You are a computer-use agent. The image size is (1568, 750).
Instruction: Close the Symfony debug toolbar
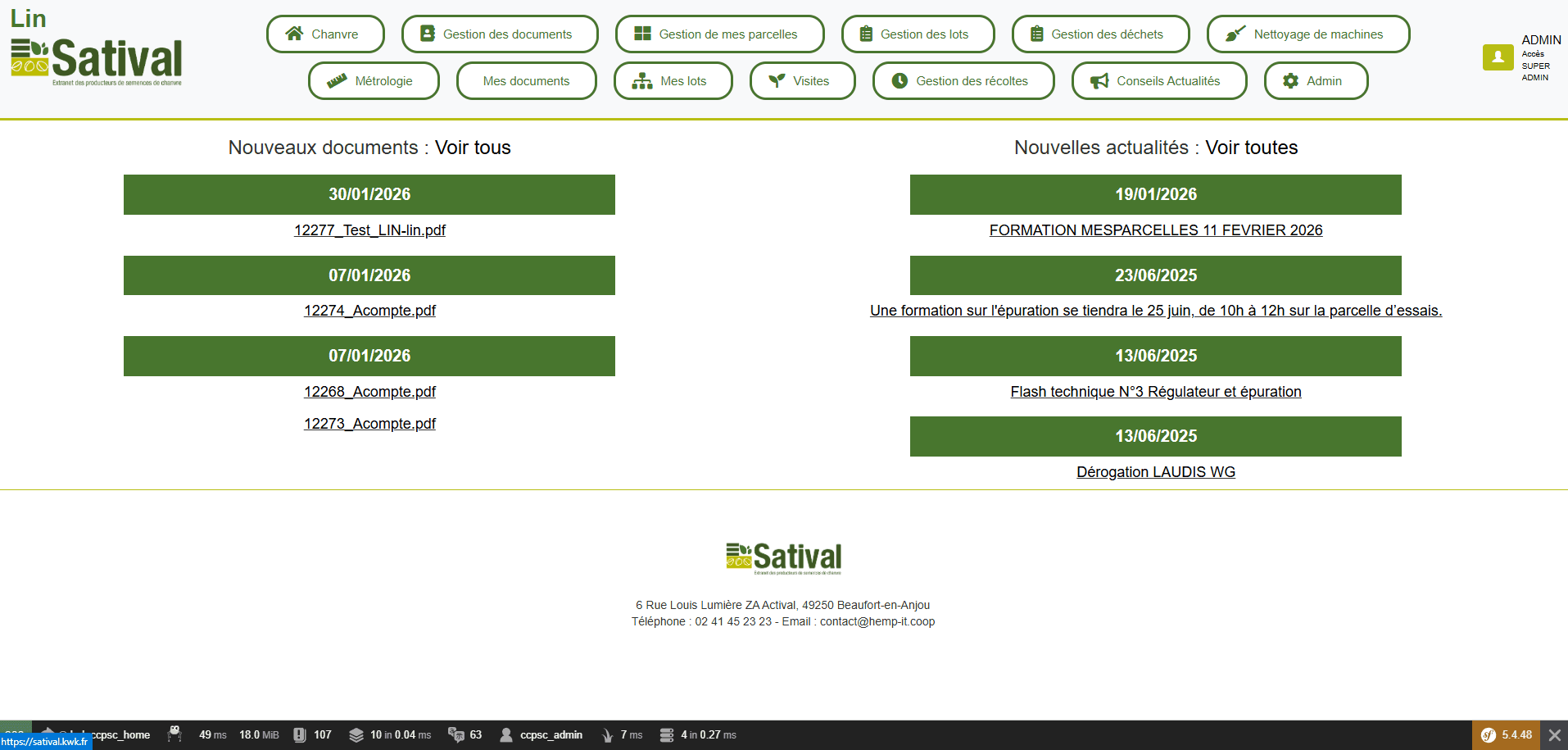pyautogui.click(x=1554, y=735)
